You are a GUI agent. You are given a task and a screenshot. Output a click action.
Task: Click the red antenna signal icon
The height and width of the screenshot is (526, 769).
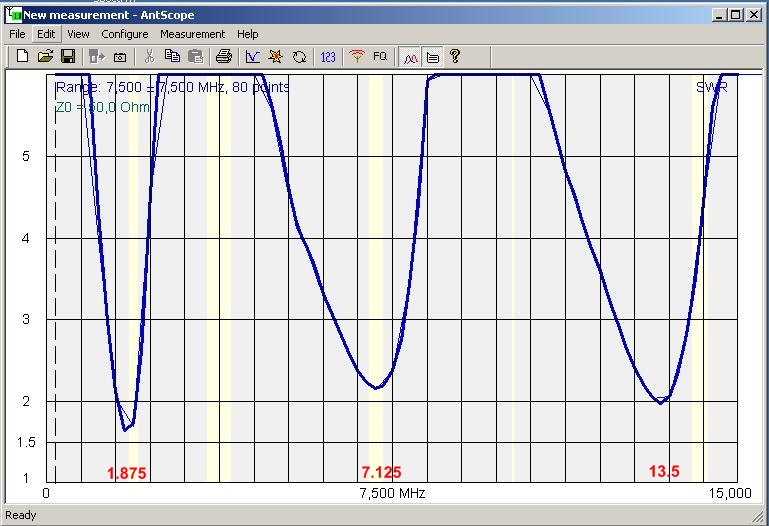click(x=357, y=56)
